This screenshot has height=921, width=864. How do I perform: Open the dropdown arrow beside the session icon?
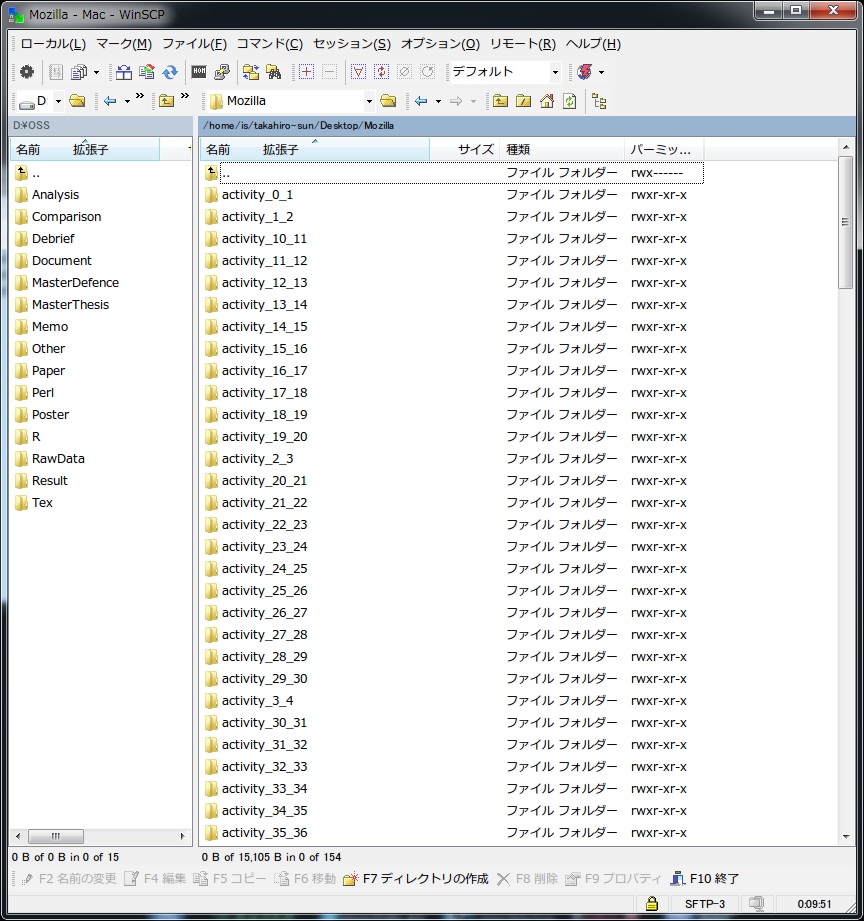(601, 72)
